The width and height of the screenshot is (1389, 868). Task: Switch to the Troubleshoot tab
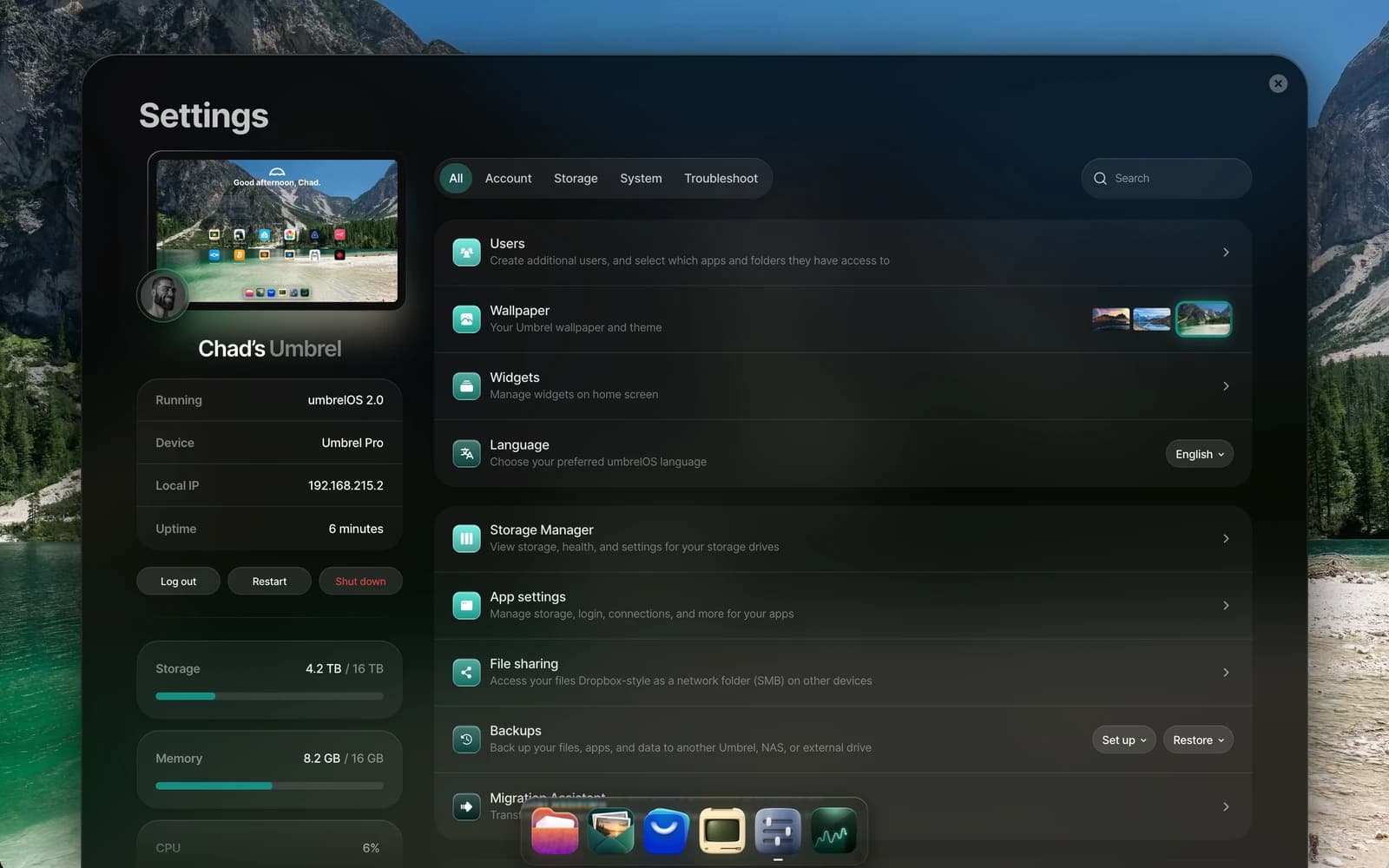pos(721,178)
